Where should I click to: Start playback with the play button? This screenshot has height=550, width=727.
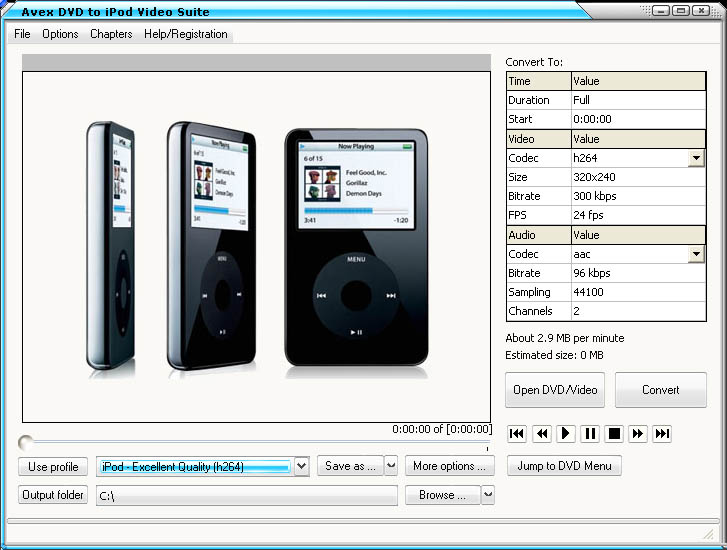coord(565,434)
